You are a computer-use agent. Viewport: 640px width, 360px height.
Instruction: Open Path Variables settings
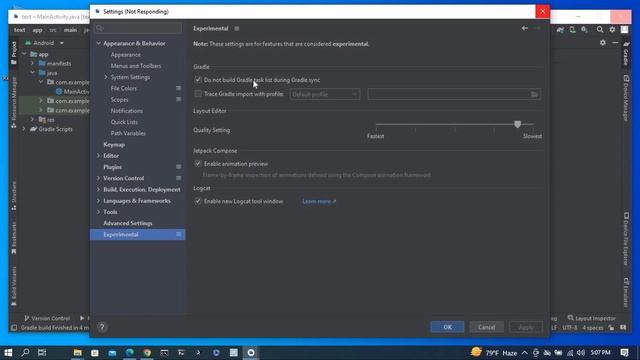tap(128, 133)
